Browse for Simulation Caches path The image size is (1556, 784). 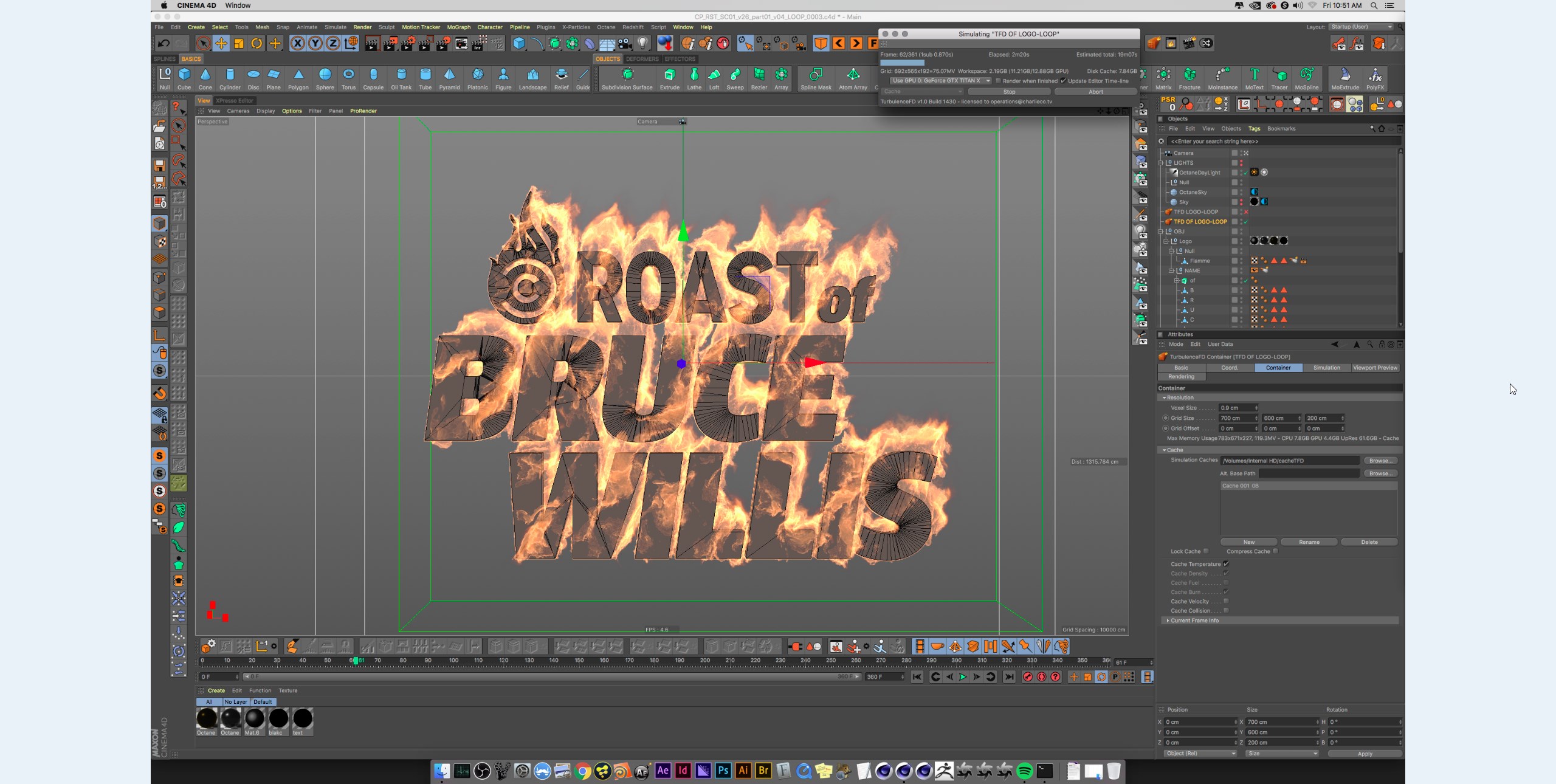[x=1380, y=461]
